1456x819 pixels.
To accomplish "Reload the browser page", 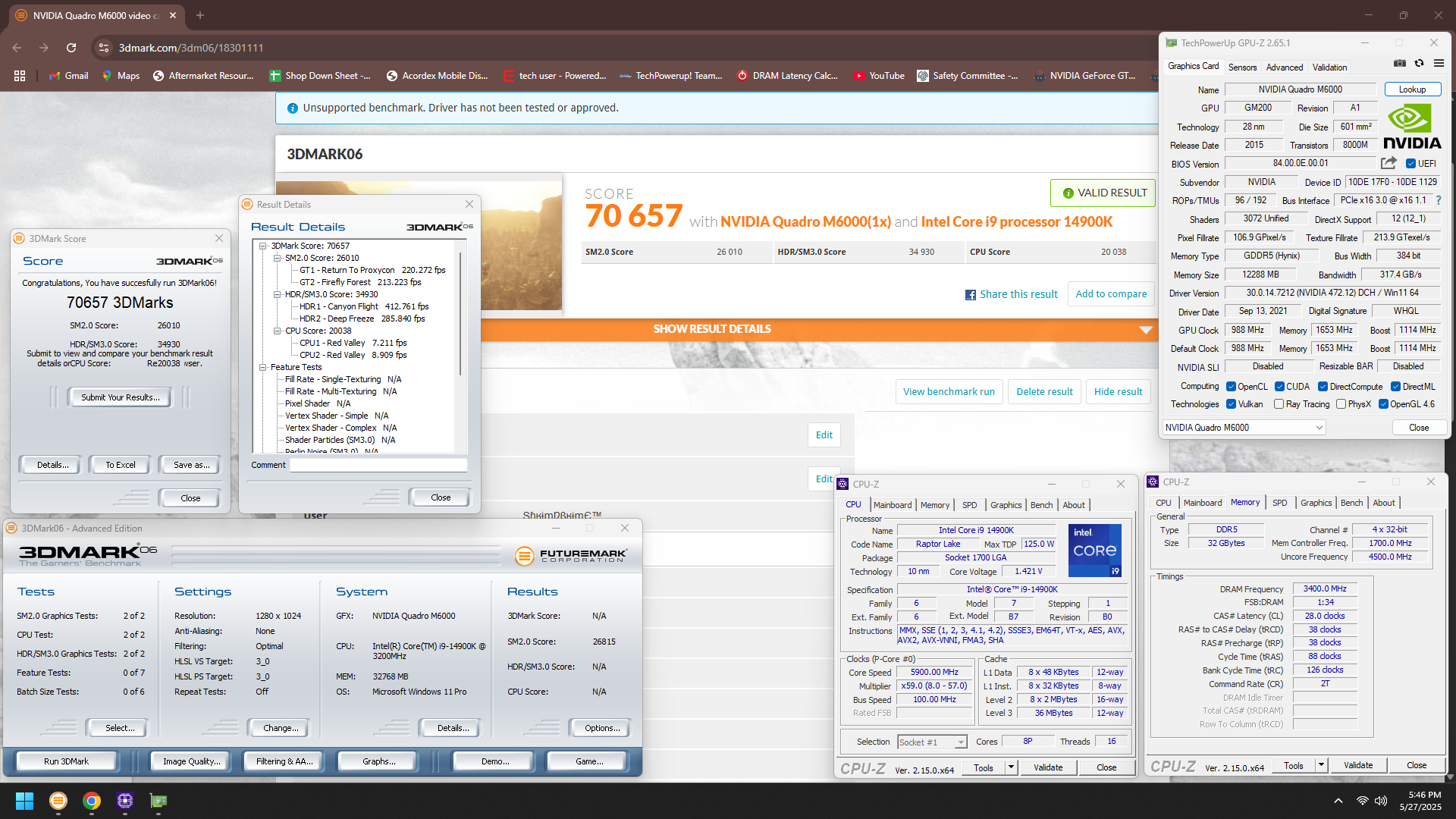I will (71, 48).
